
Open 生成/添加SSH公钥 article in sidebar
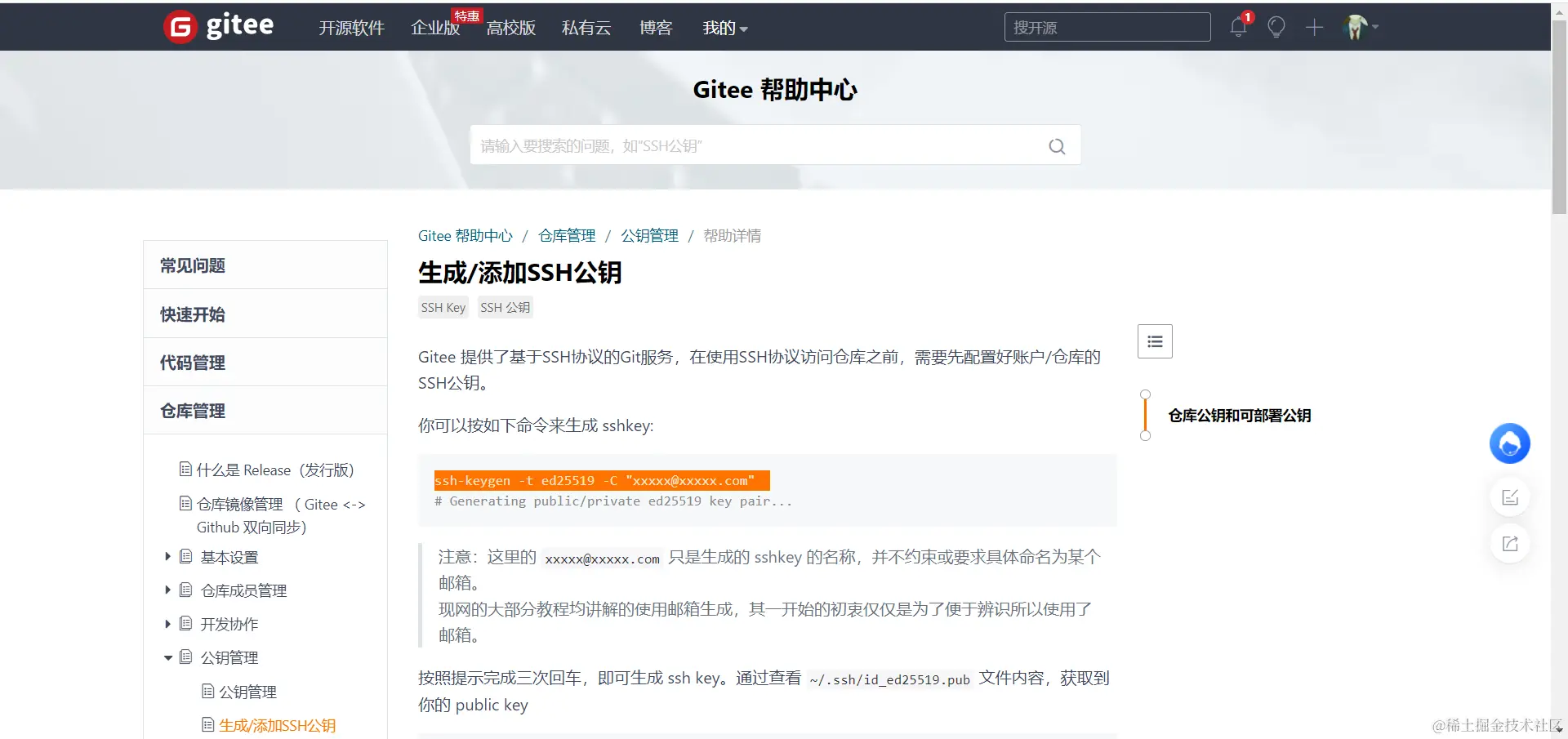(277, 725)
